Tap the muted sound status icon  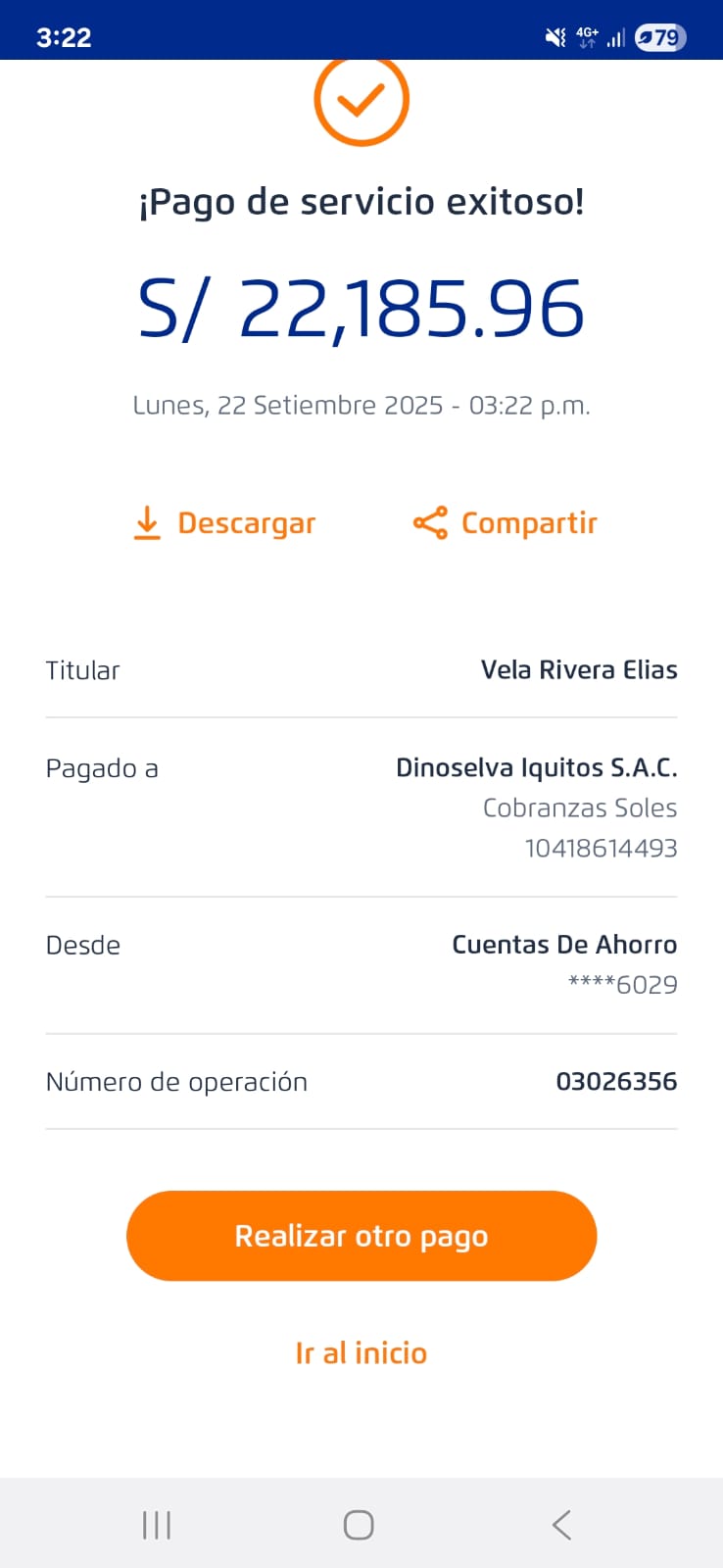point(555,37)
